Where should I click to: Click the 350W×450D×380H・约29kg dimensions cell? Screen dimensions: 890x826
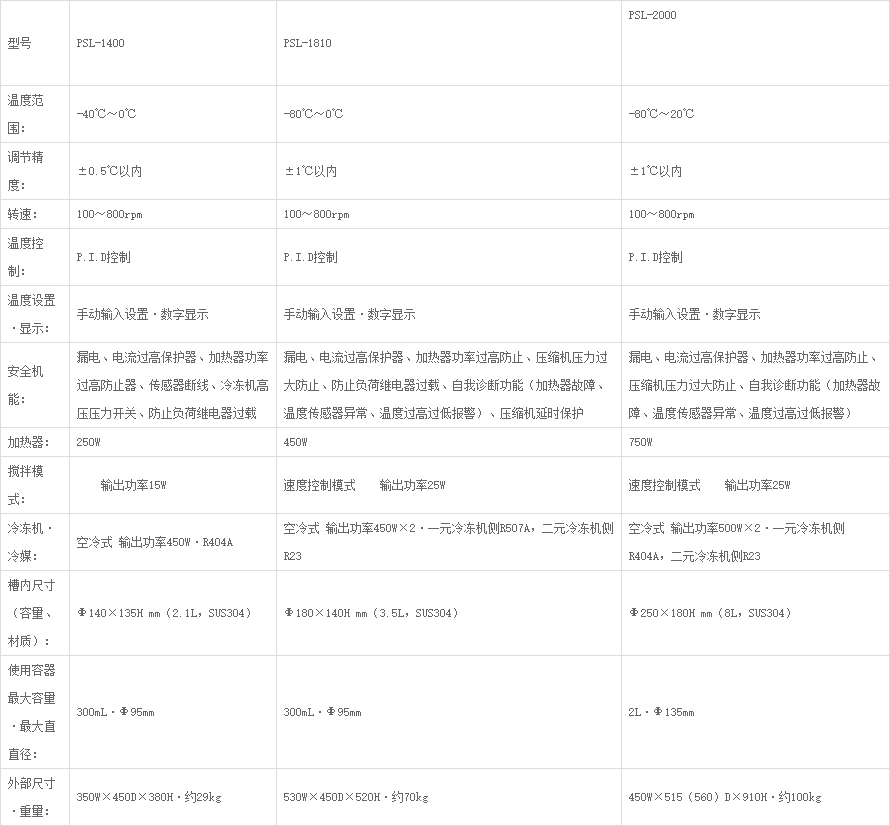149,797
